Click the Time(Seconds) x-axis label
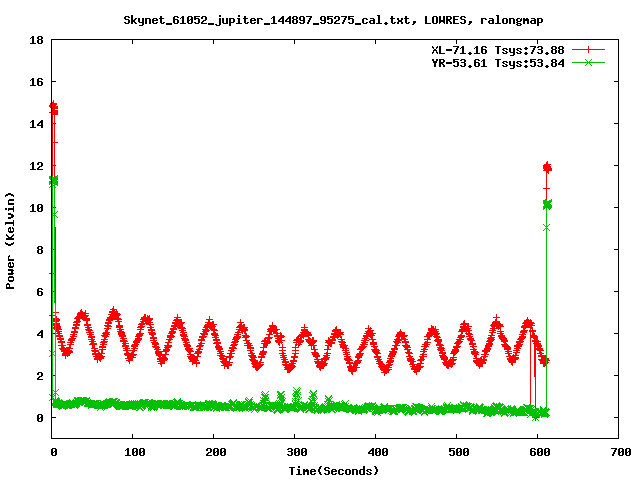640x480 pixels. click(335, 470)
